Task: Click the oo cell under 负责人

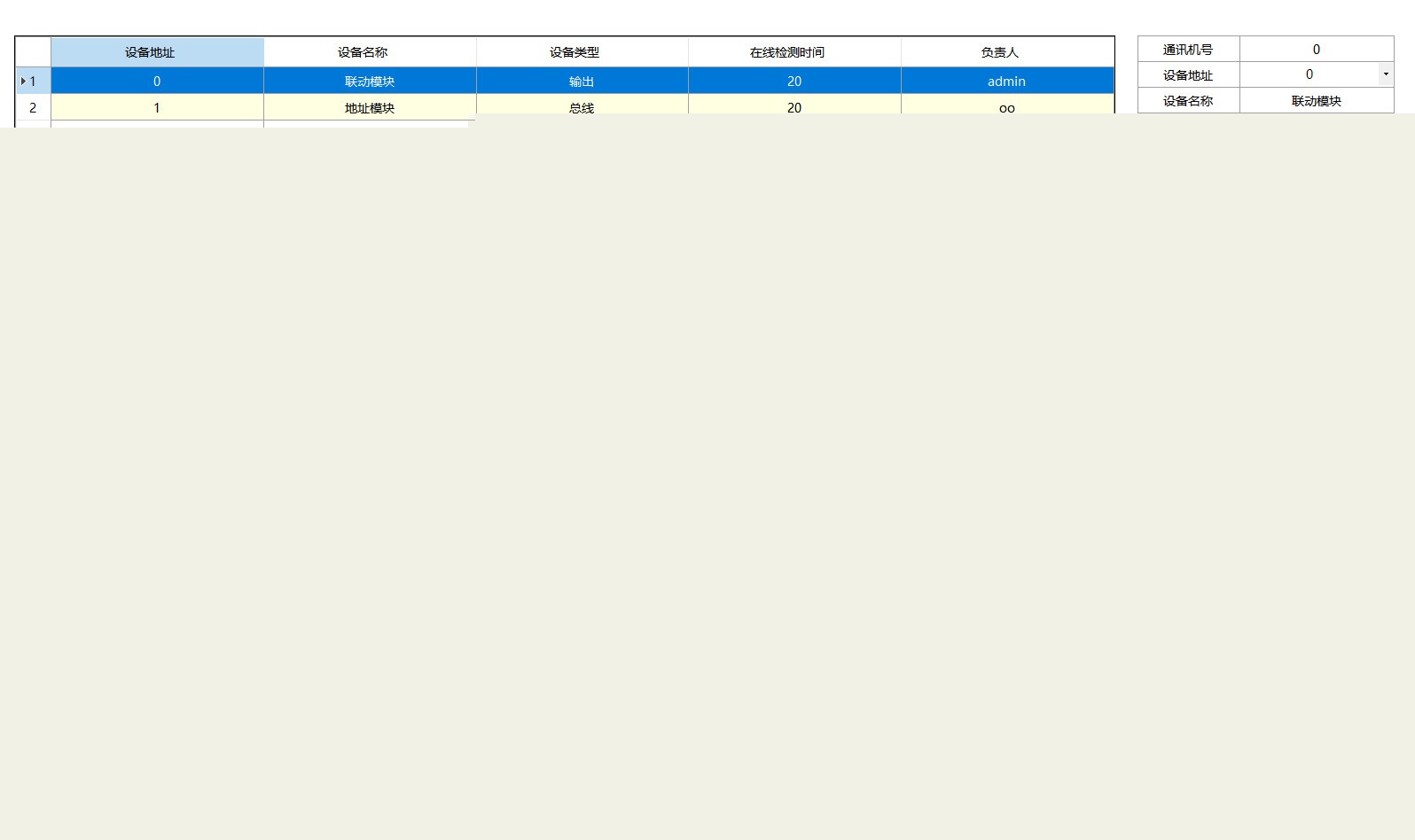Action: (x=1007, y=105)
